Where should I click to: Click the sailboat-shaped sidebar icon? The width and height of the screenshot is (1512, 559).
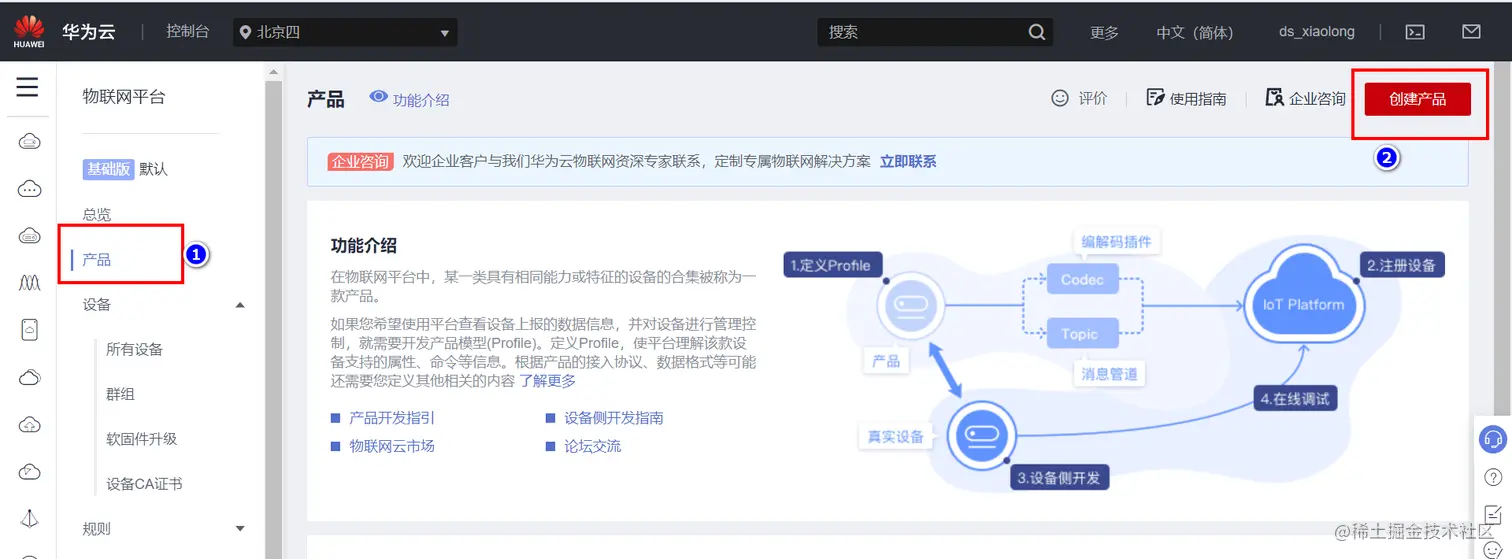29,518
